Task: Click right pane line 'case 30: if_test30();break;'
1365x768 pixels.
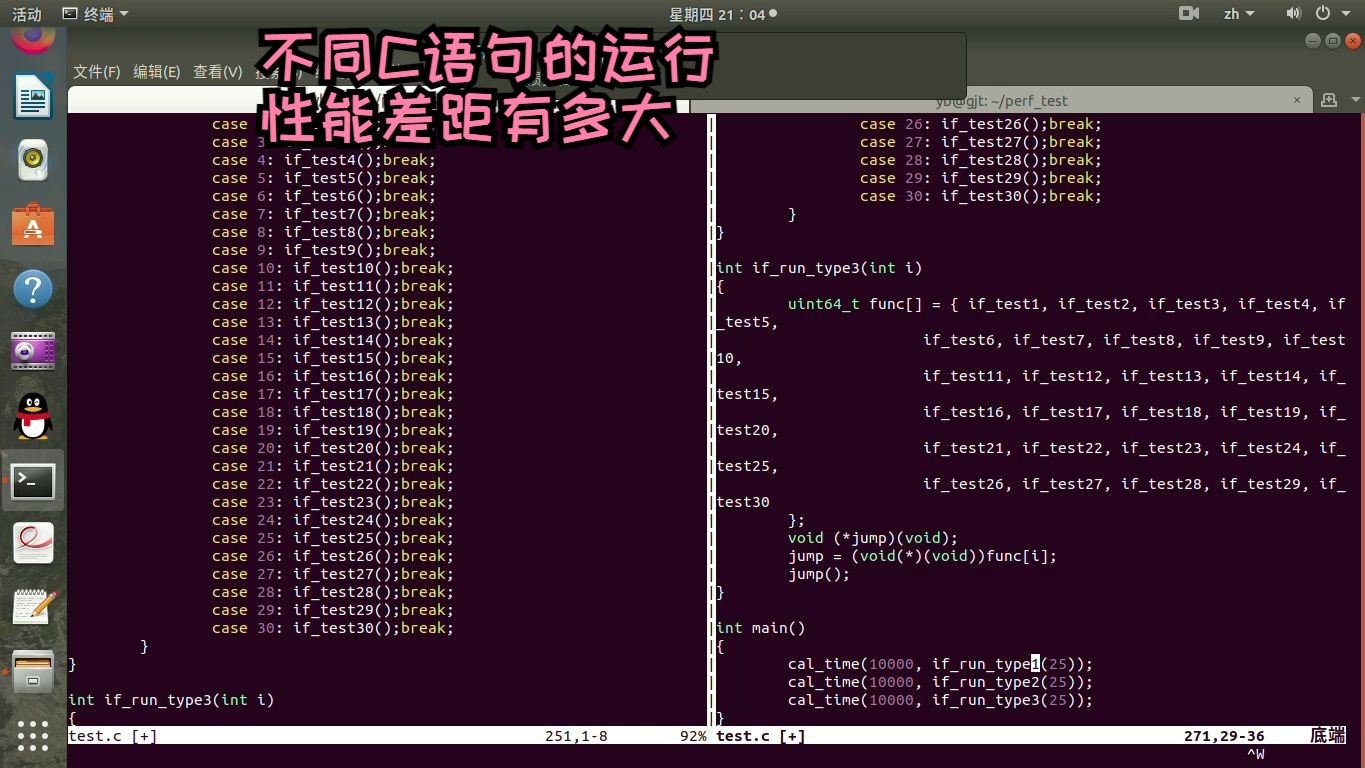Action: (981, 196)
